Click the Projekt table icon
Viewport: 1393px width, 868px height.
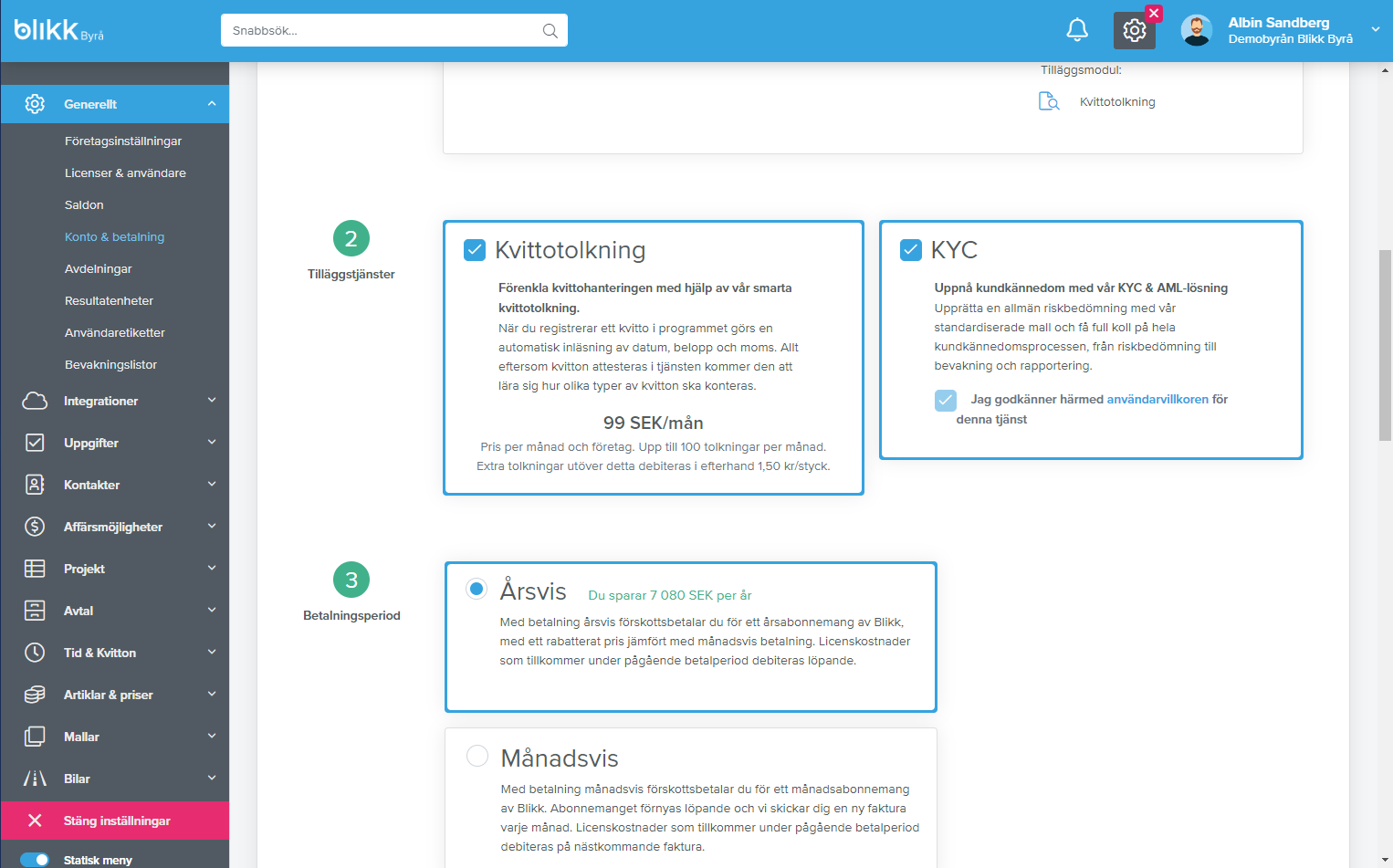pos(35,569)
